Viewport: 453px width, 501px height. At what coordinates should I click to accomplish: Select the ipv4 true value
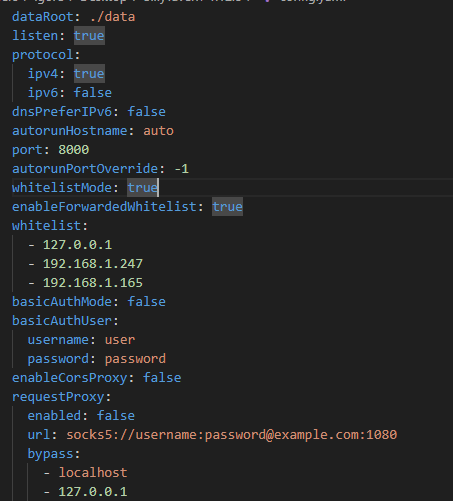(x=89, y=74)
